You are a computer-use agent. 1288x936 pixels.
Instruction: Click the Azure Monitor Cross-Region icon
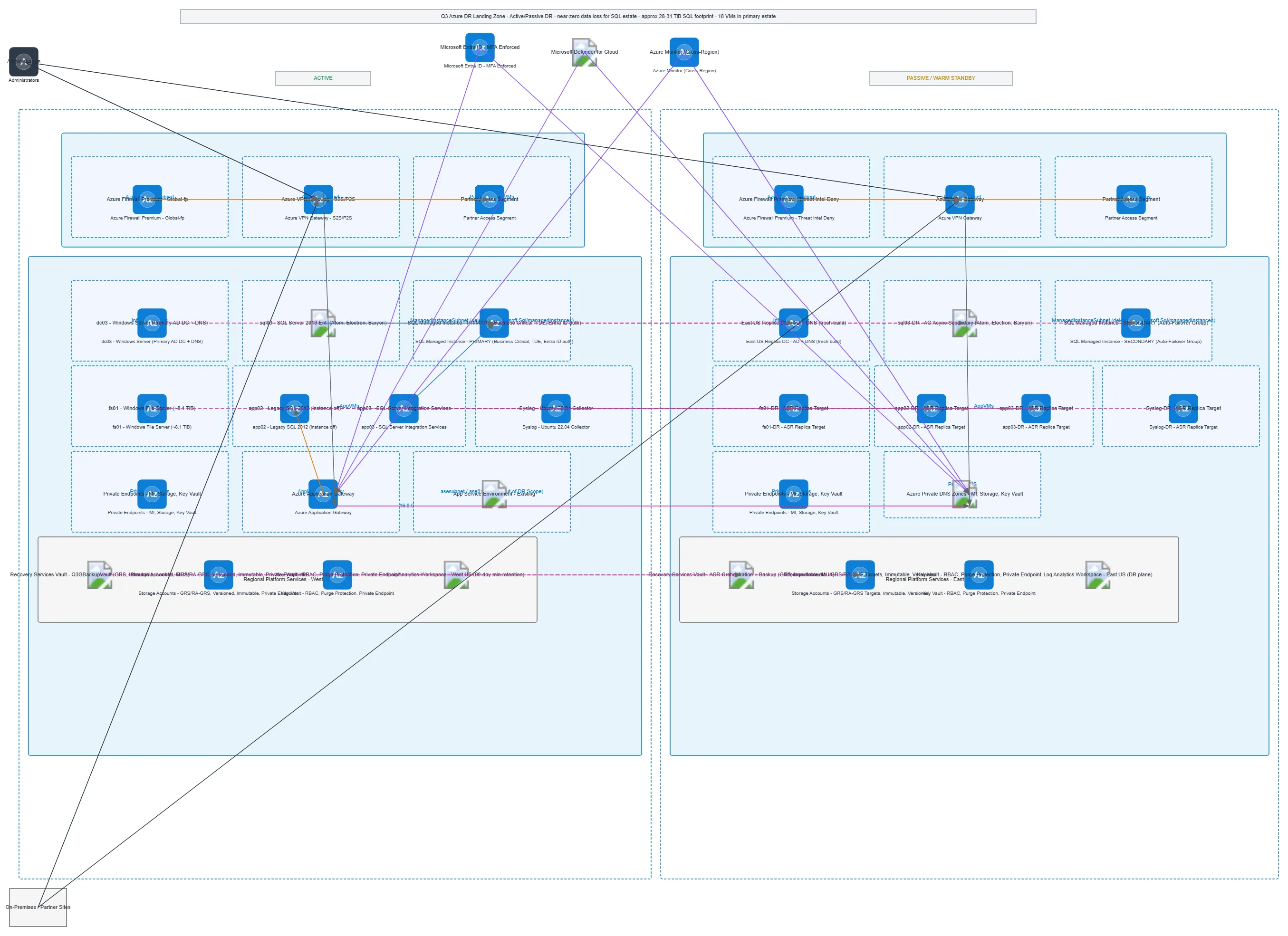pyautogui.click(x=684, y=52)
